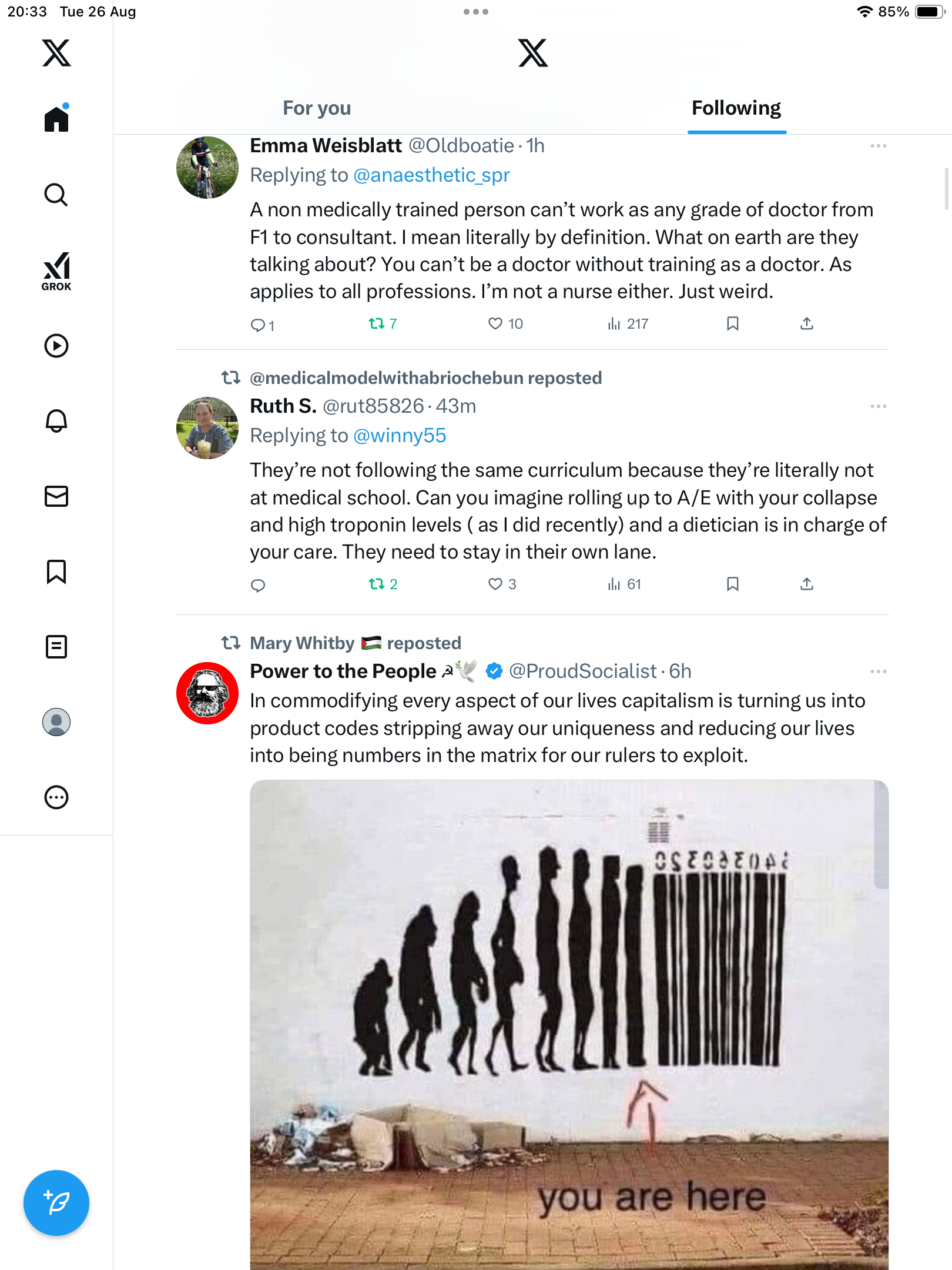Open the @anaesthetic_spr profile link
This screenshot has height=1270, width=952.
[x=431, y=175]
